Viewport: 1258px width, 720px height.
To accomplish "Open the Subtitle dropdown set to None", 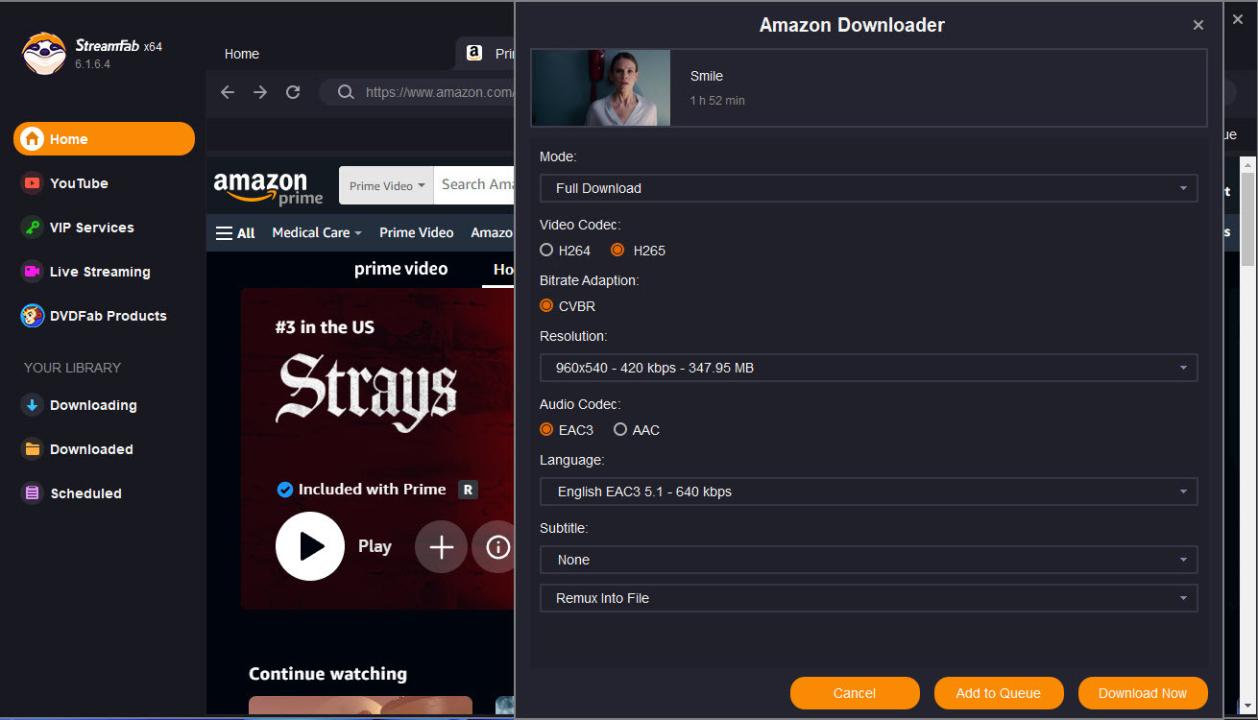I will point(868,560).
